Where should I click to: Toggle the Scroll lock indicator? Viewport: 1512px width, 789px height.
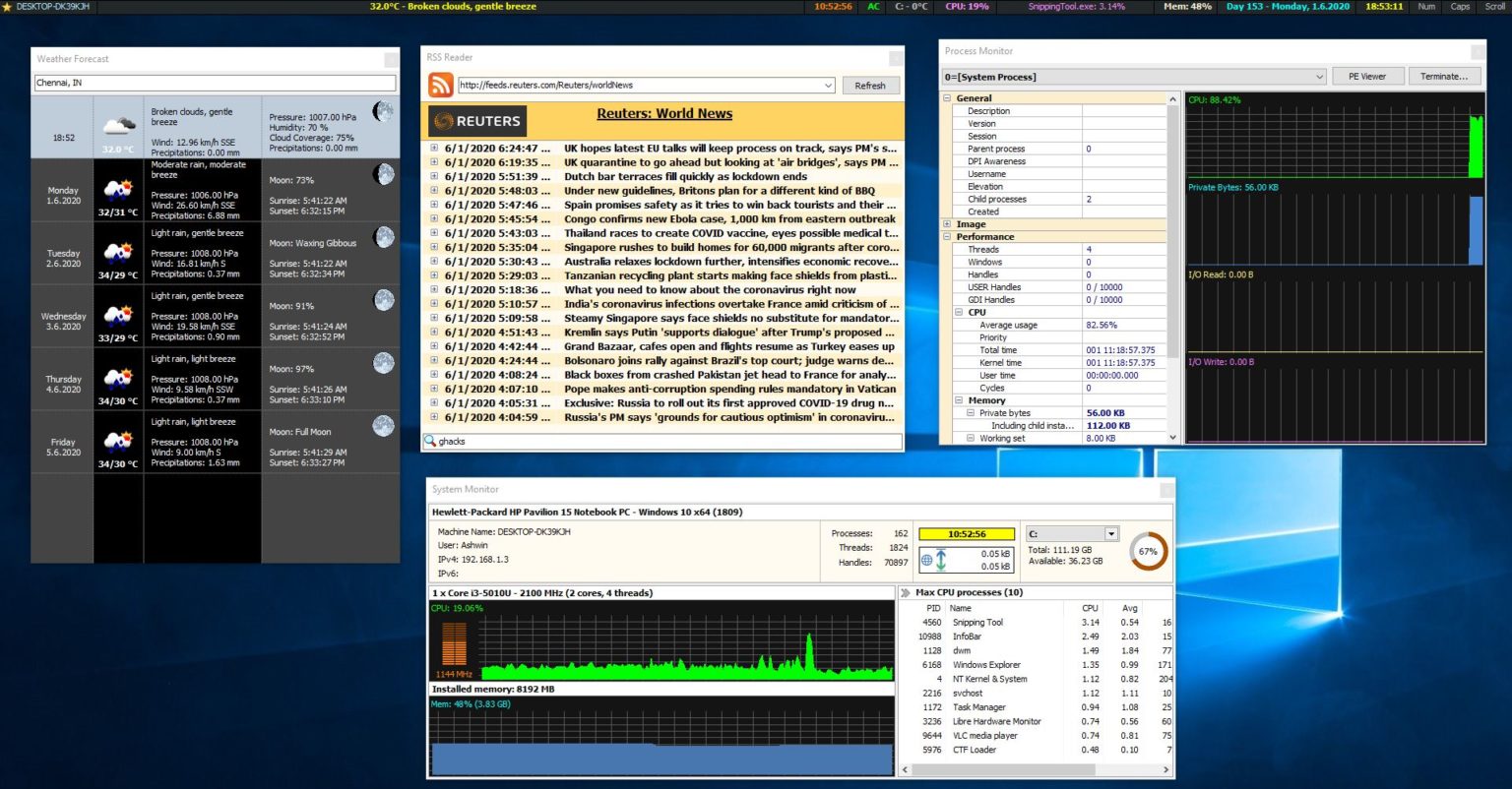1493,7
